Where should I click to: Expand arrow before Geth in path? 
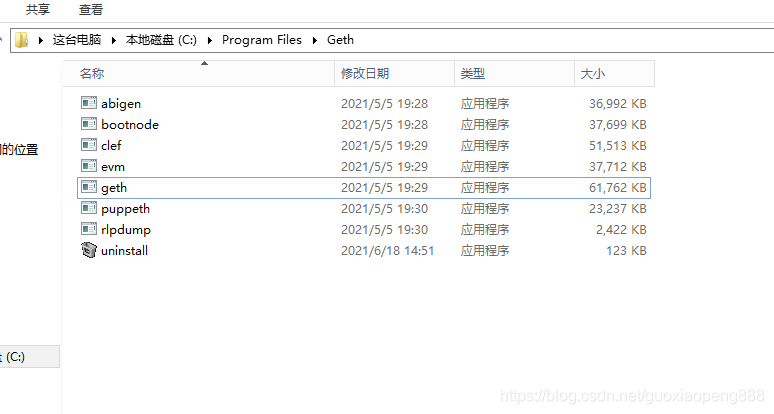[x=314, y=40]
